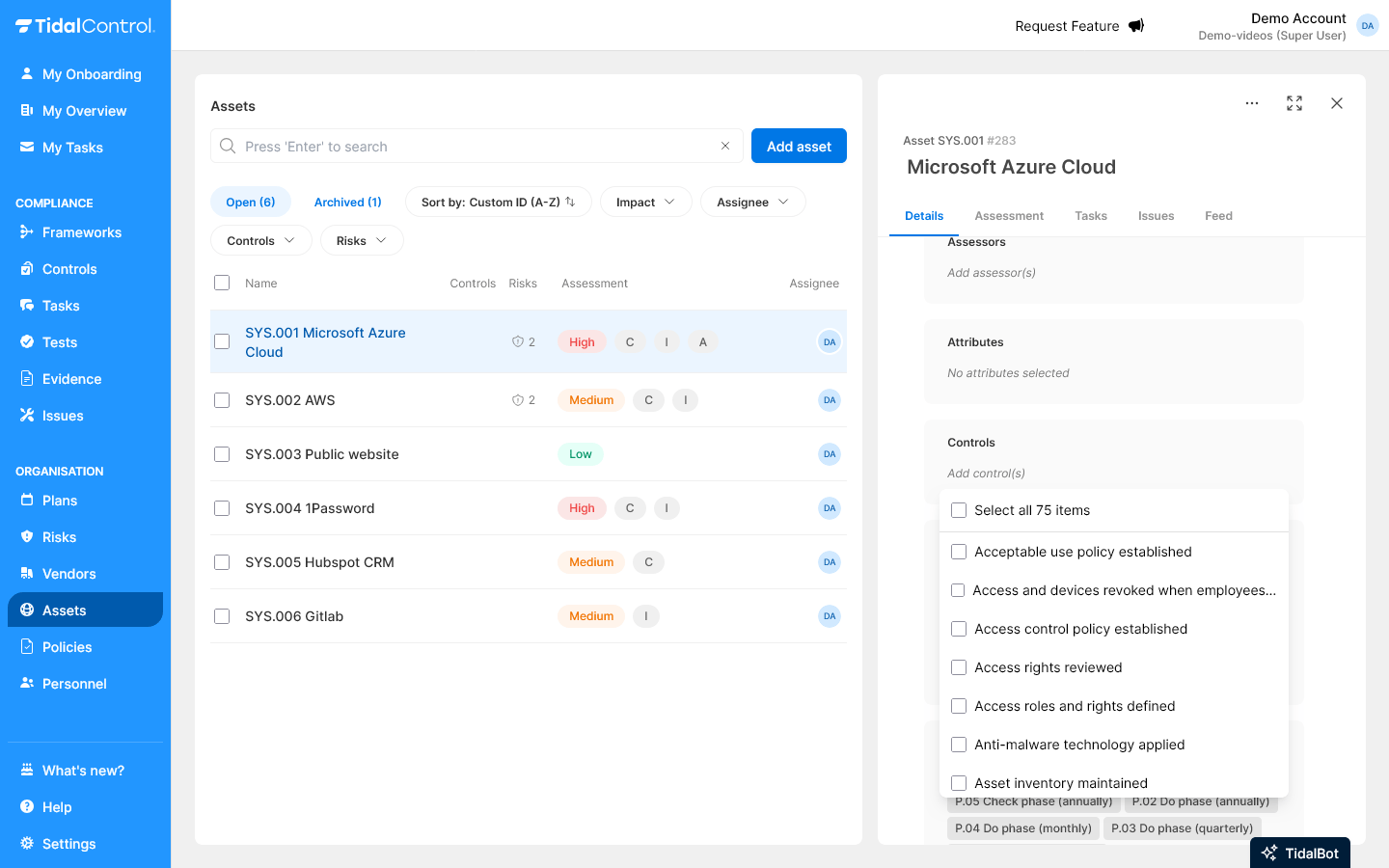Click the Demo Account avatar
Viewport: 1389px width, 868px height.
[x=1367, y=26]
